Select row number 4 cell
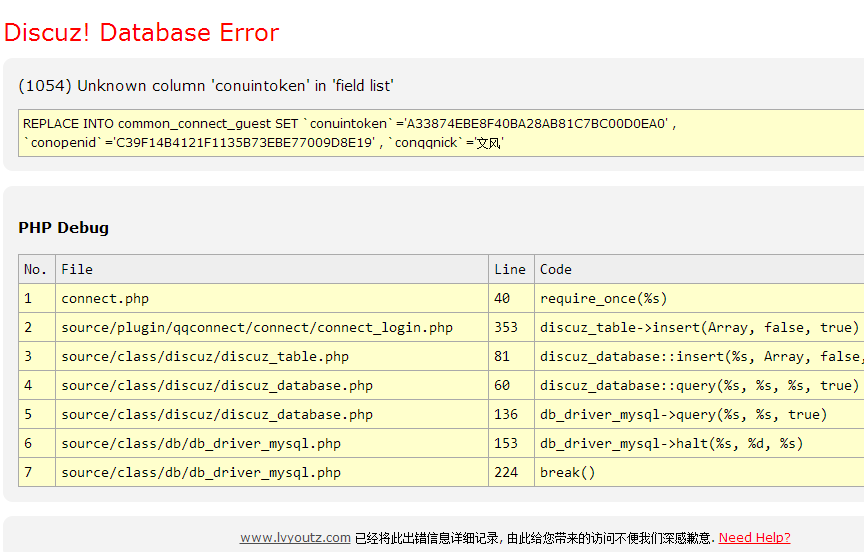Screen dimensions: 864x552 pos(37,386)
